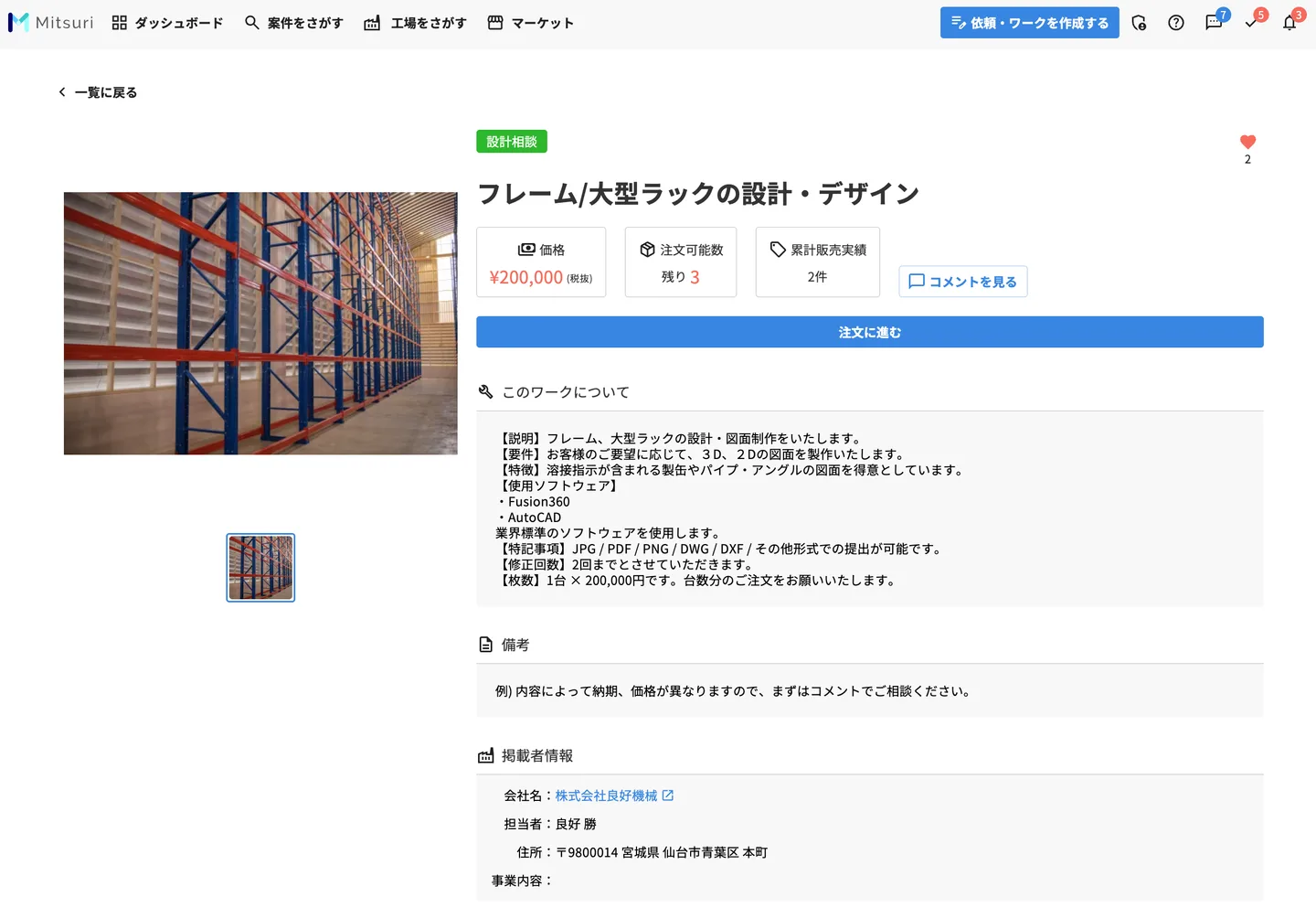This screenshot has height=918, width=1316.
Task: Click the factory icon beside 掲載者情報
Action: (485, 755)
